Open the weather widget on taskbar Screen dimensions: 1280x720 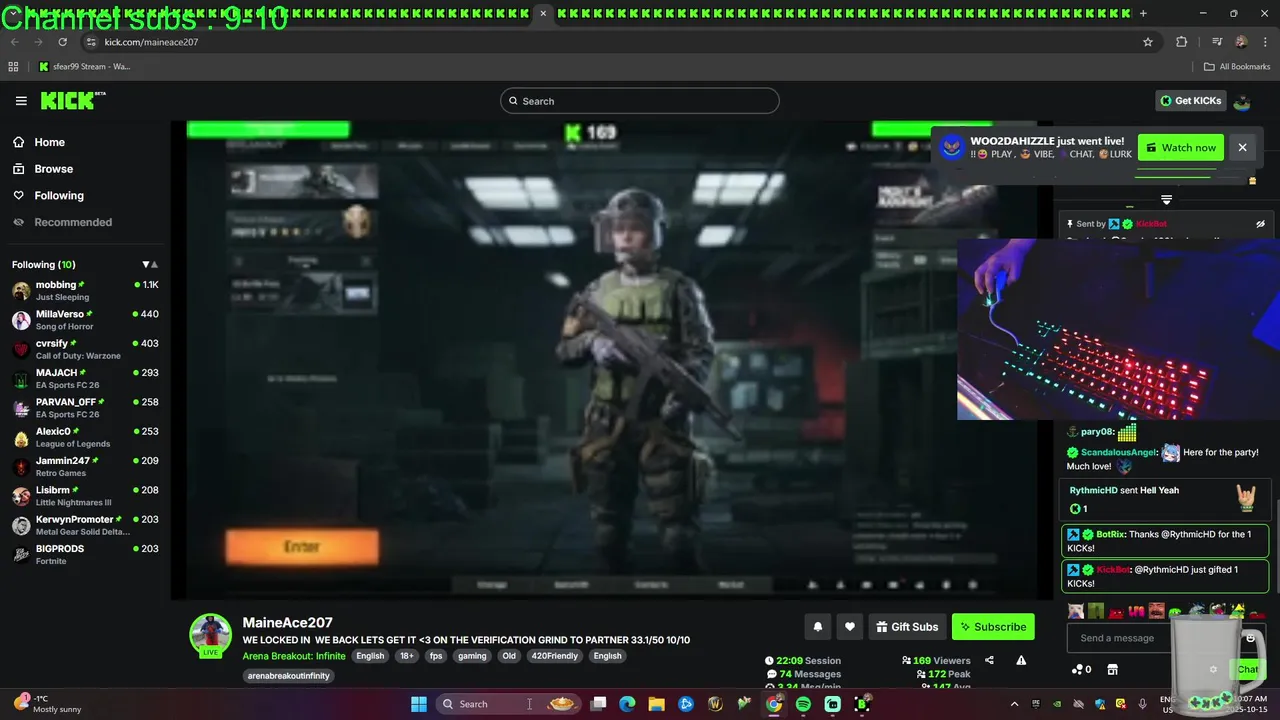pyautogui.click(x=50, y=704)
